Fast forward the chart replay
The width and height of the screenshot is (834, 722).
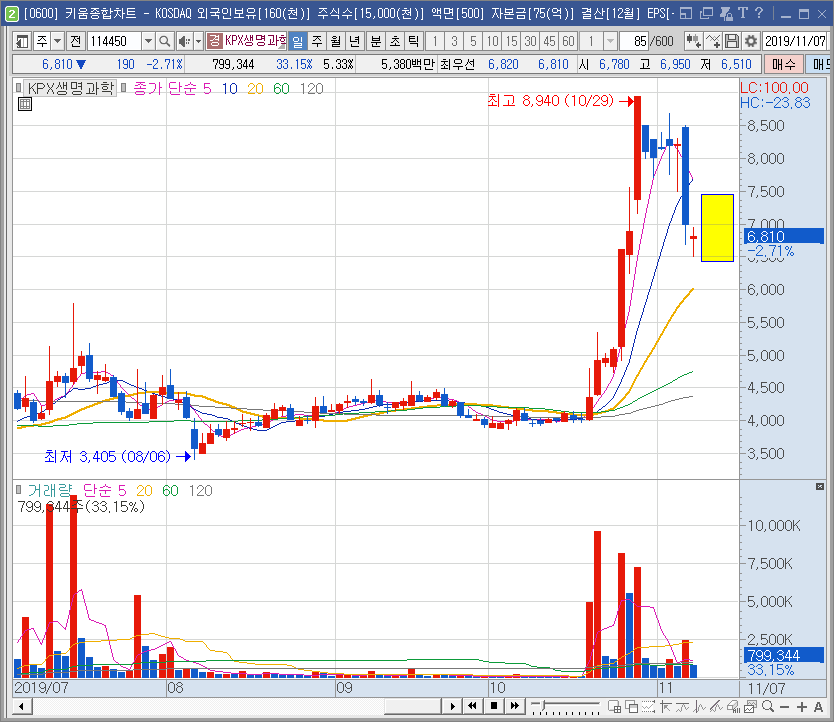[514, 706]
